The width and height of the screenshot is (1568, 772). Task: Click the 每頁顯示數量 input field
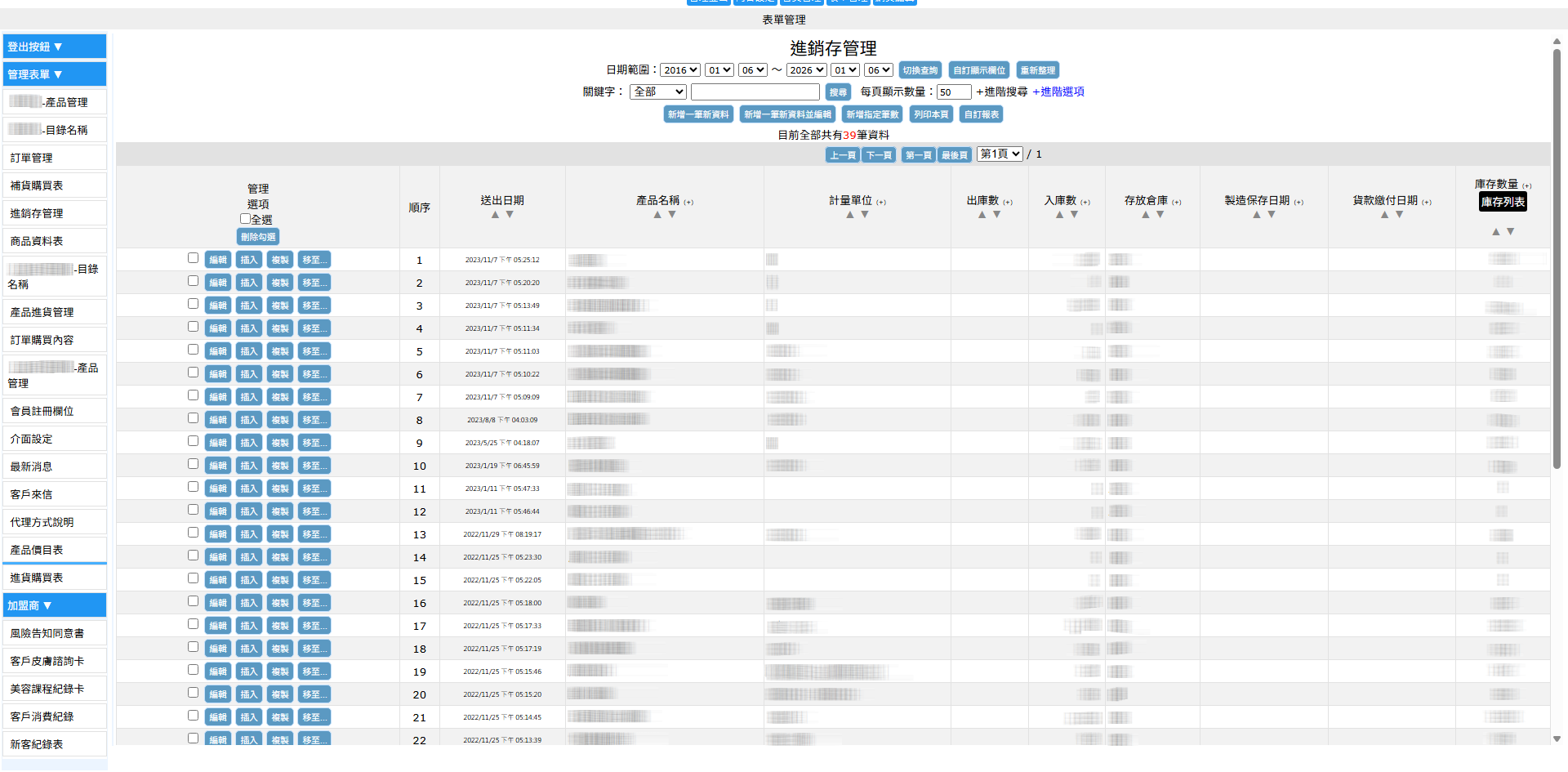click(954, 92)
